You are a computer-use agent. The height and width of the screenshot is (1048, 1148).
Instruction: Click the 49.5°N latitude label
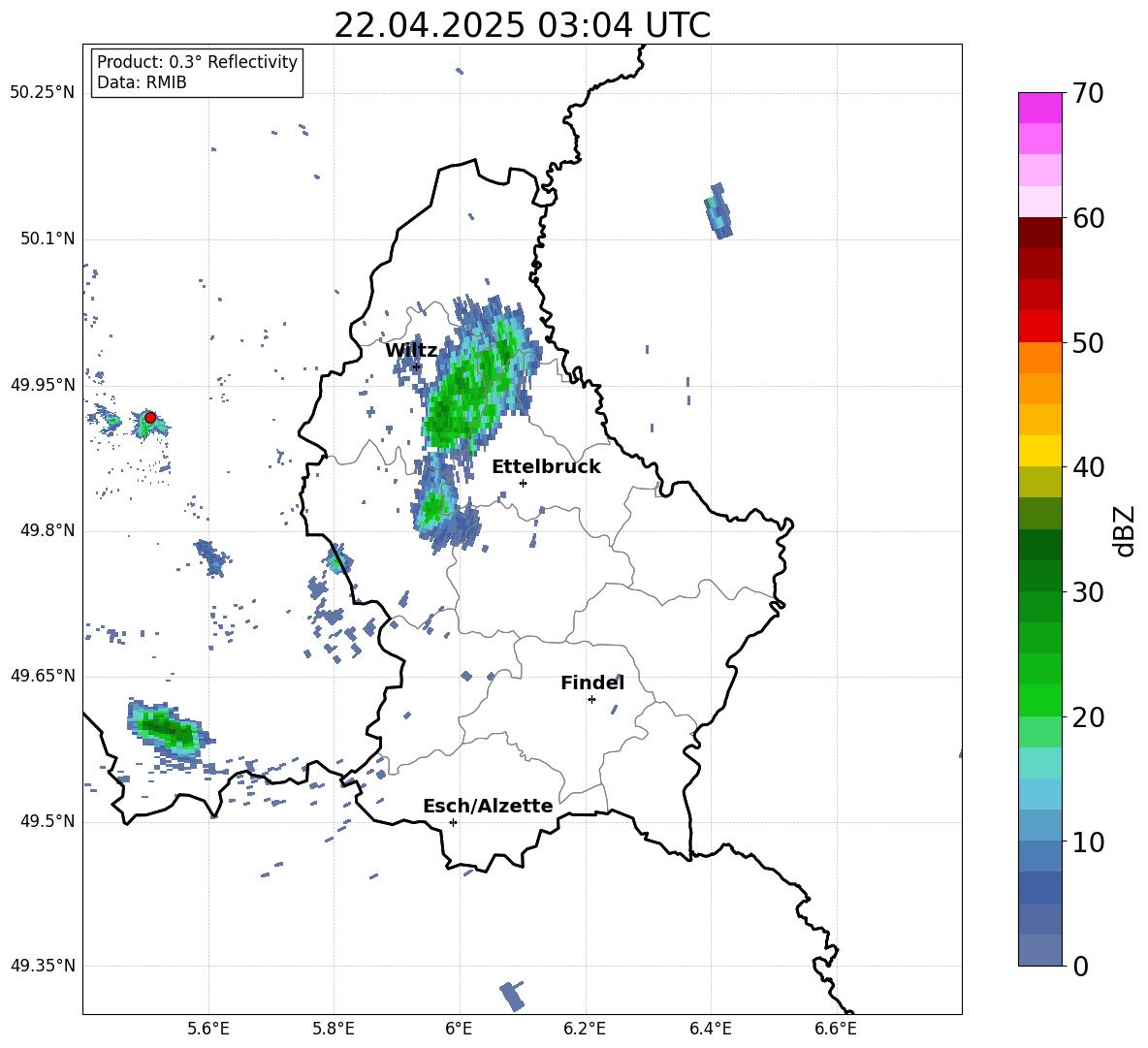tap(47, 821)
